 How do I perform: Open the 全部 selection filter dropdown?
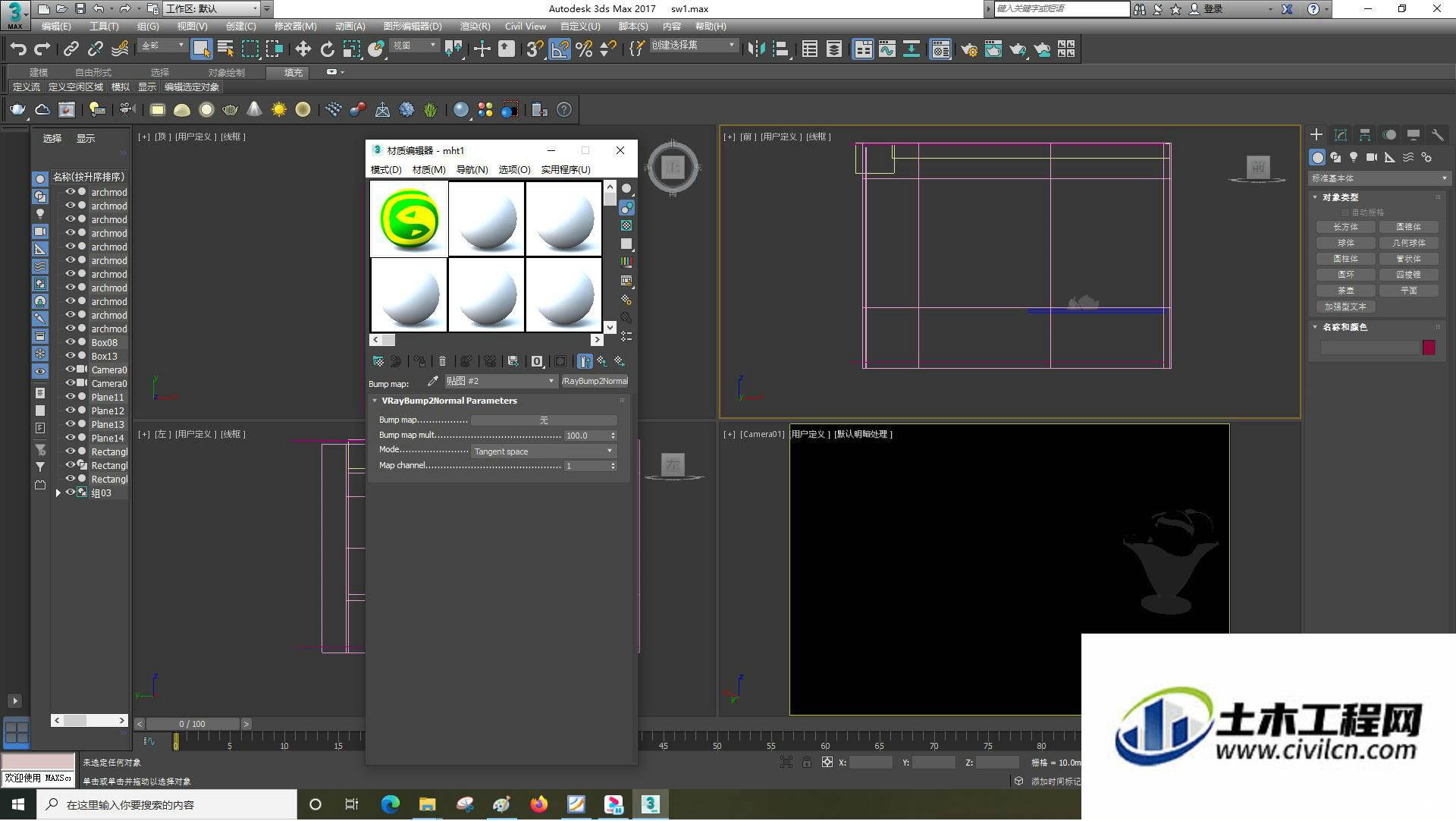[x=162, y=46]
